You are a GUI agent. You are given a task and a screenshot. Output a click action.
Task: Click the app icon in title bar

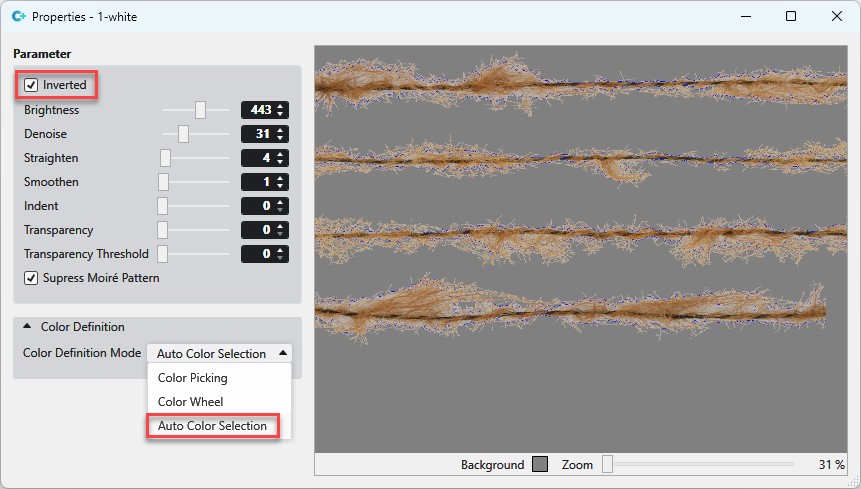pyautogui.click(x=17, y=17)
